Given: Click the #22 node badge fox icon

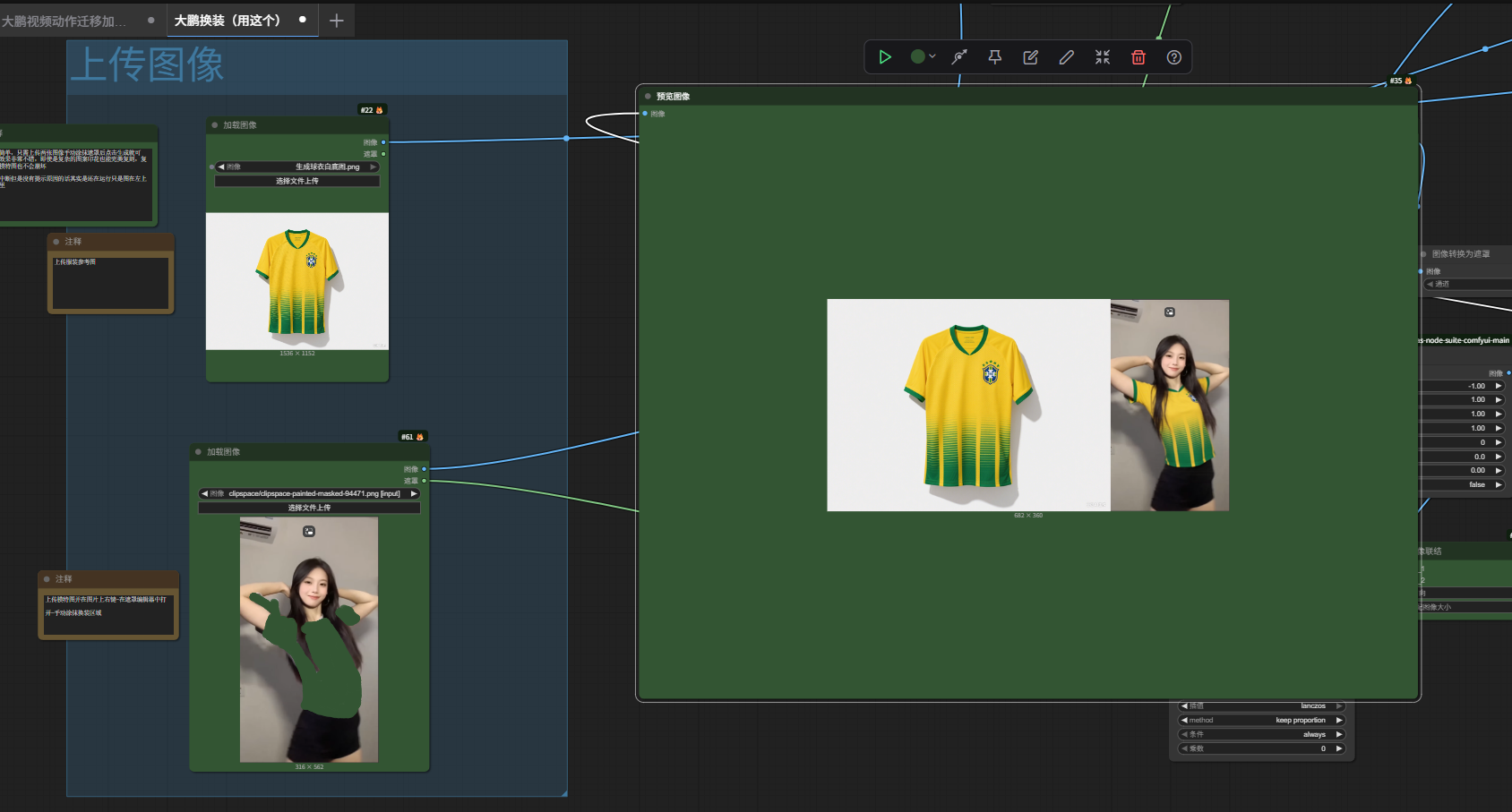Looking at the screenshot, I should [379, 110].
